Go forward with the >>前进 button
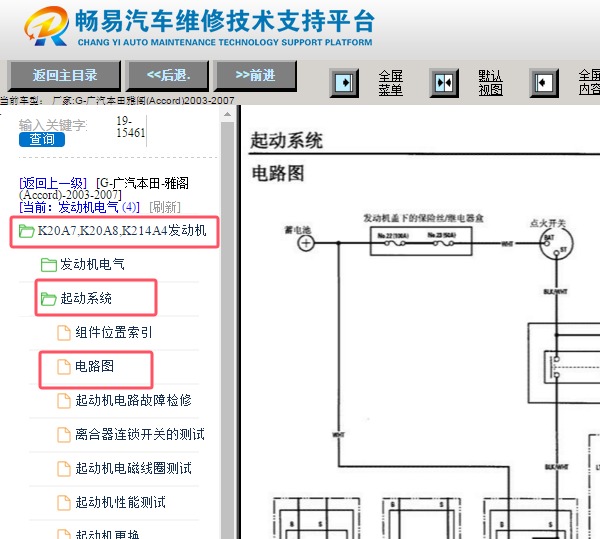600x539 pixels. [x=255, y=75]
